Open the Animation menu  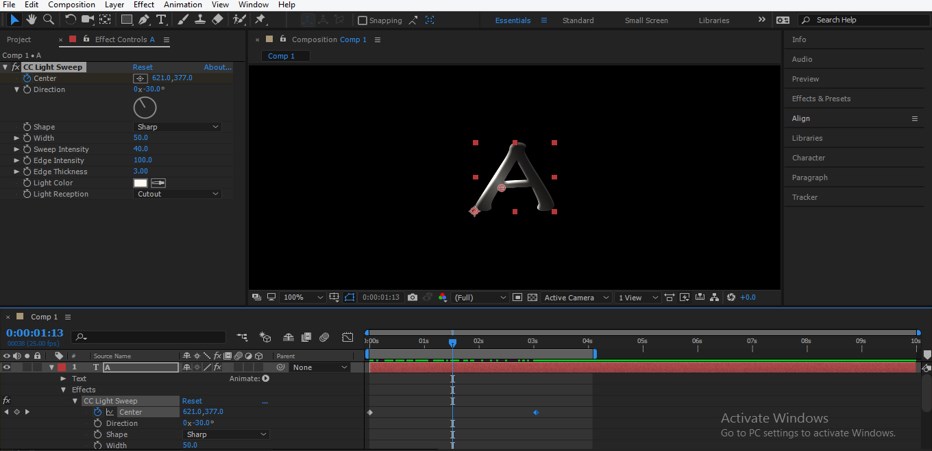(x=182, y=5)
